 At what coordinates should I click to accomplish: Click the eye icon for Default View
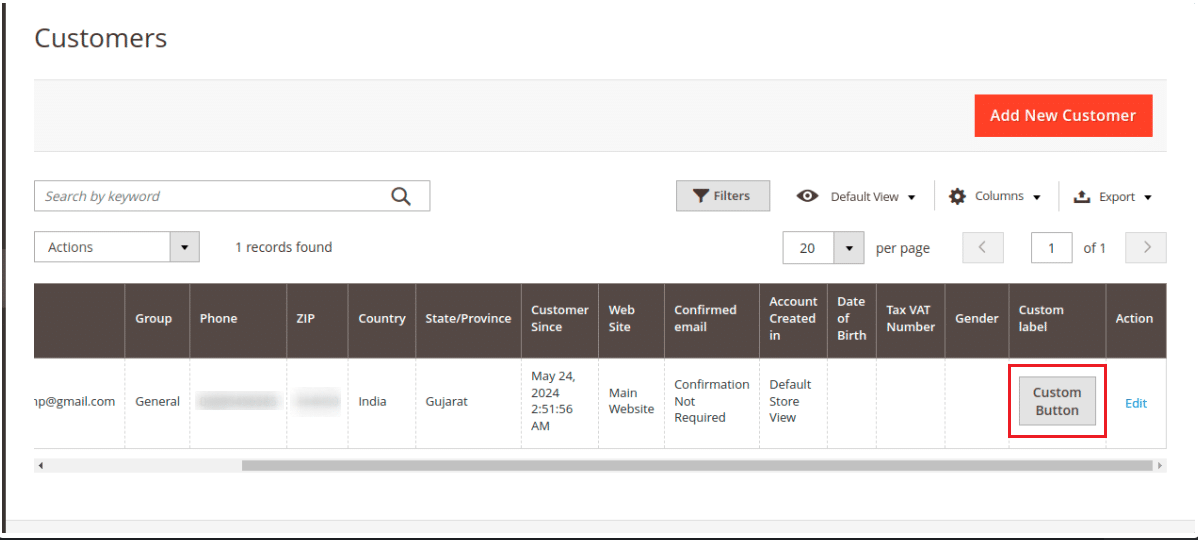pos(808,196)
